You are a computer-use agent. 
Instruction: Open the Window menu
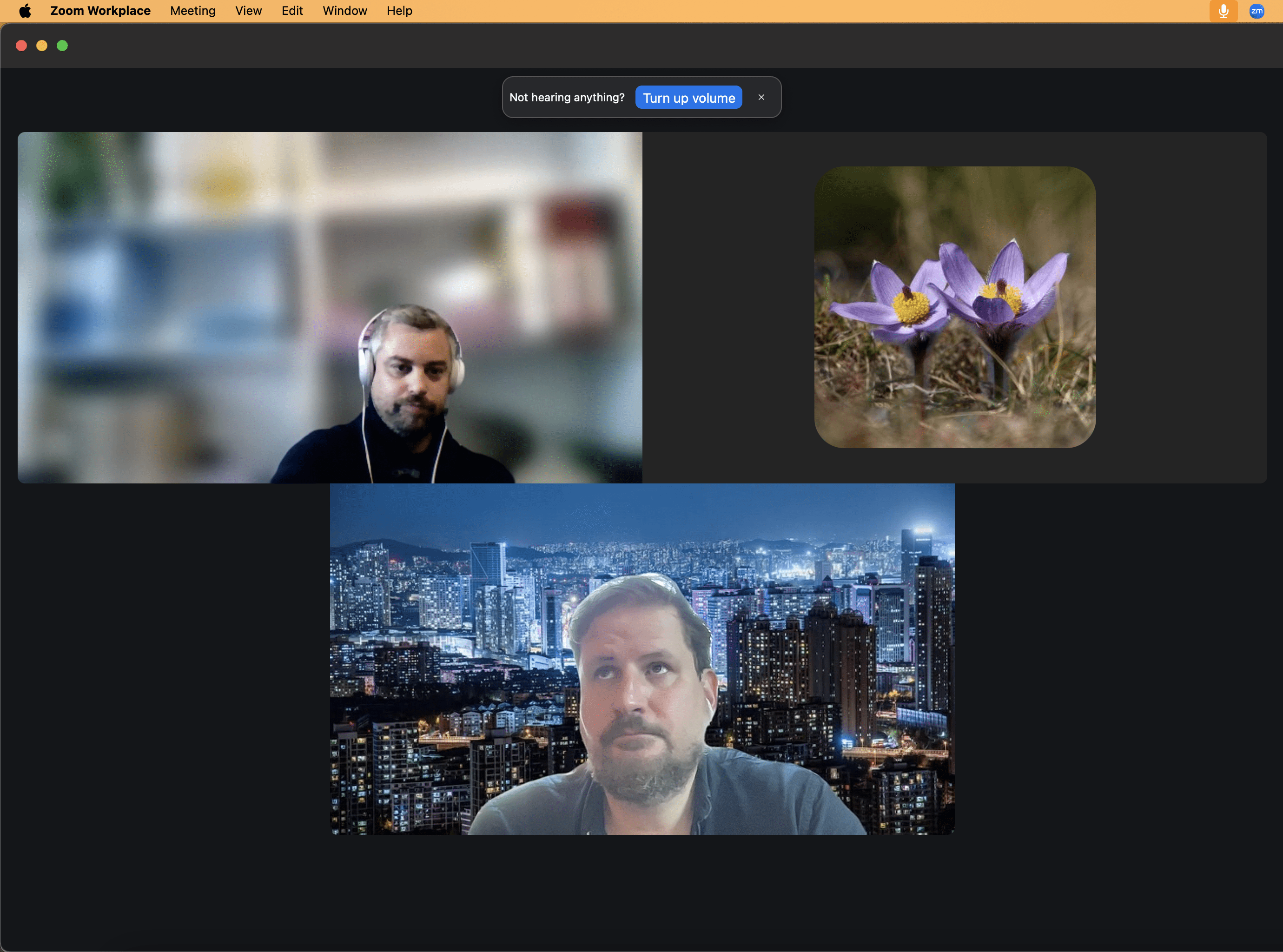tap(344, 11)
